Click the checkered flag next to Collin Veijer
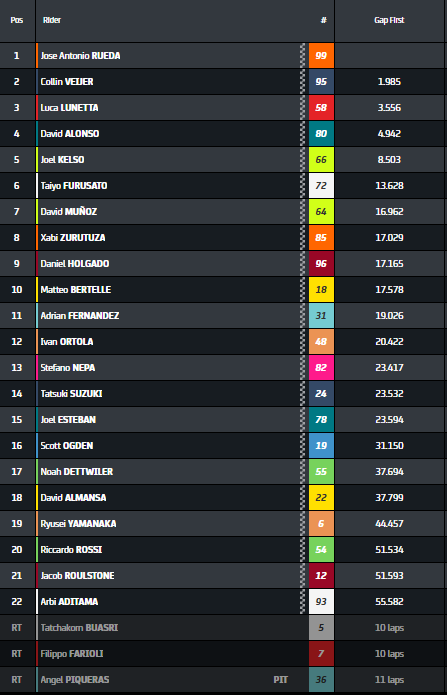This screenshot has width=447, height=695. pos(302,82)
